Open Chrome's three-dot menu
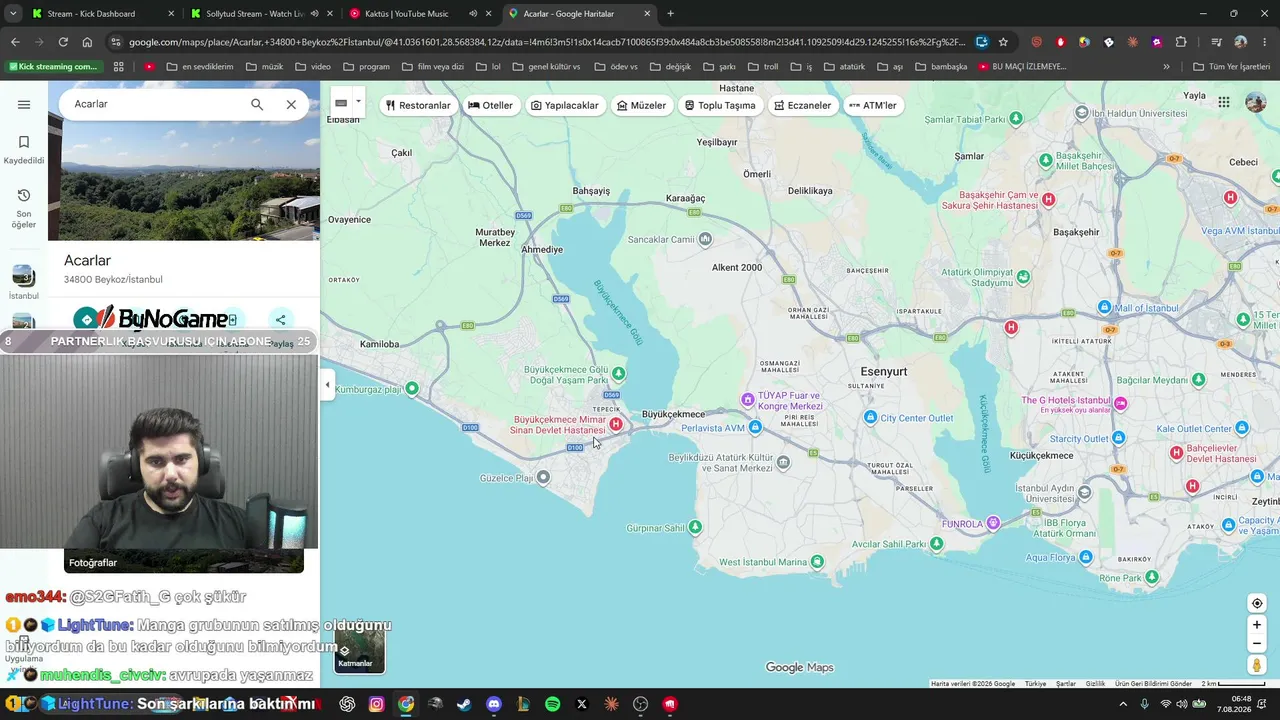 (1265, 42)
